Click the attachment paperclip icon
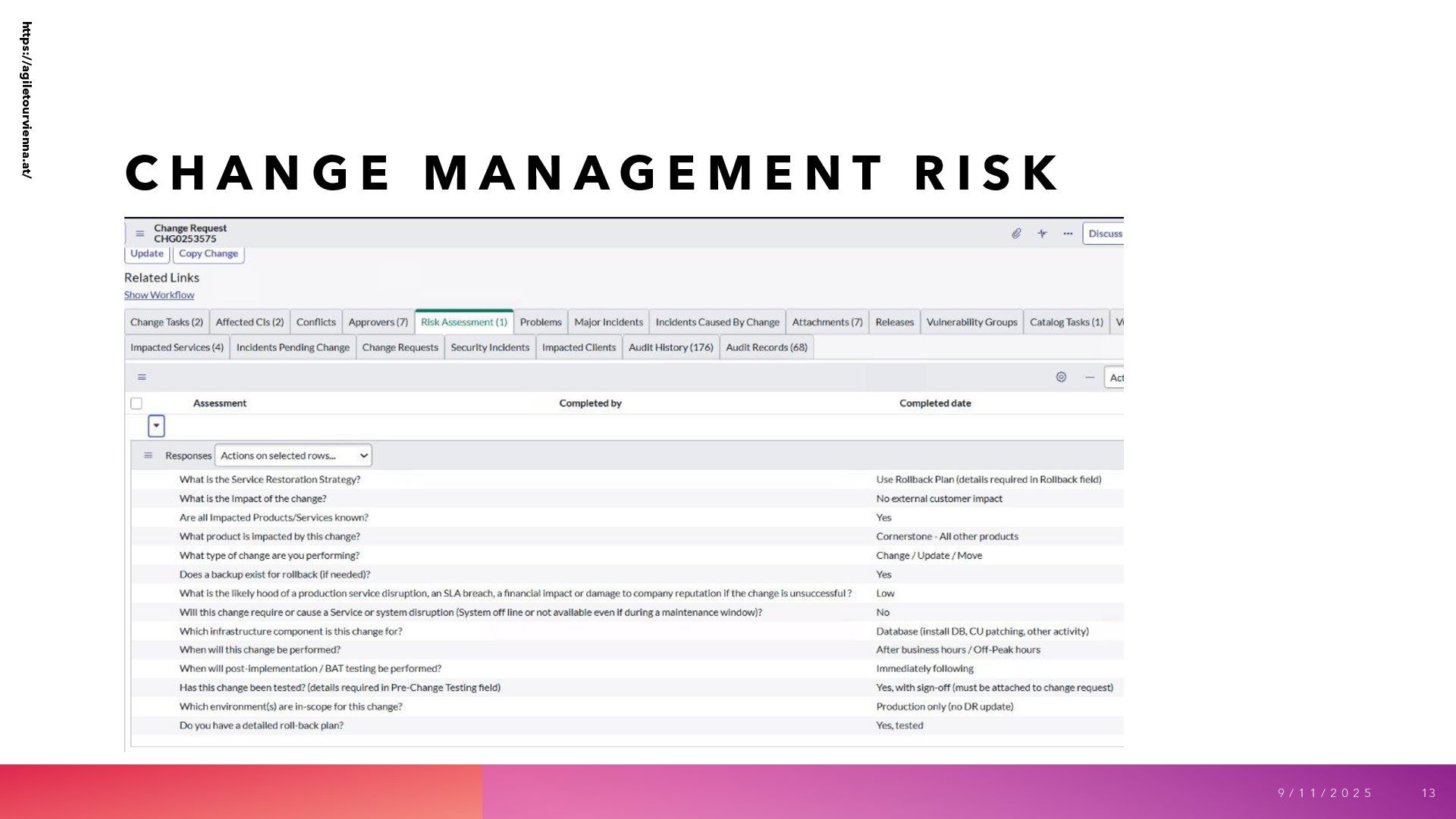This screenshot has height=819, width=1456. click(1016, 234)
